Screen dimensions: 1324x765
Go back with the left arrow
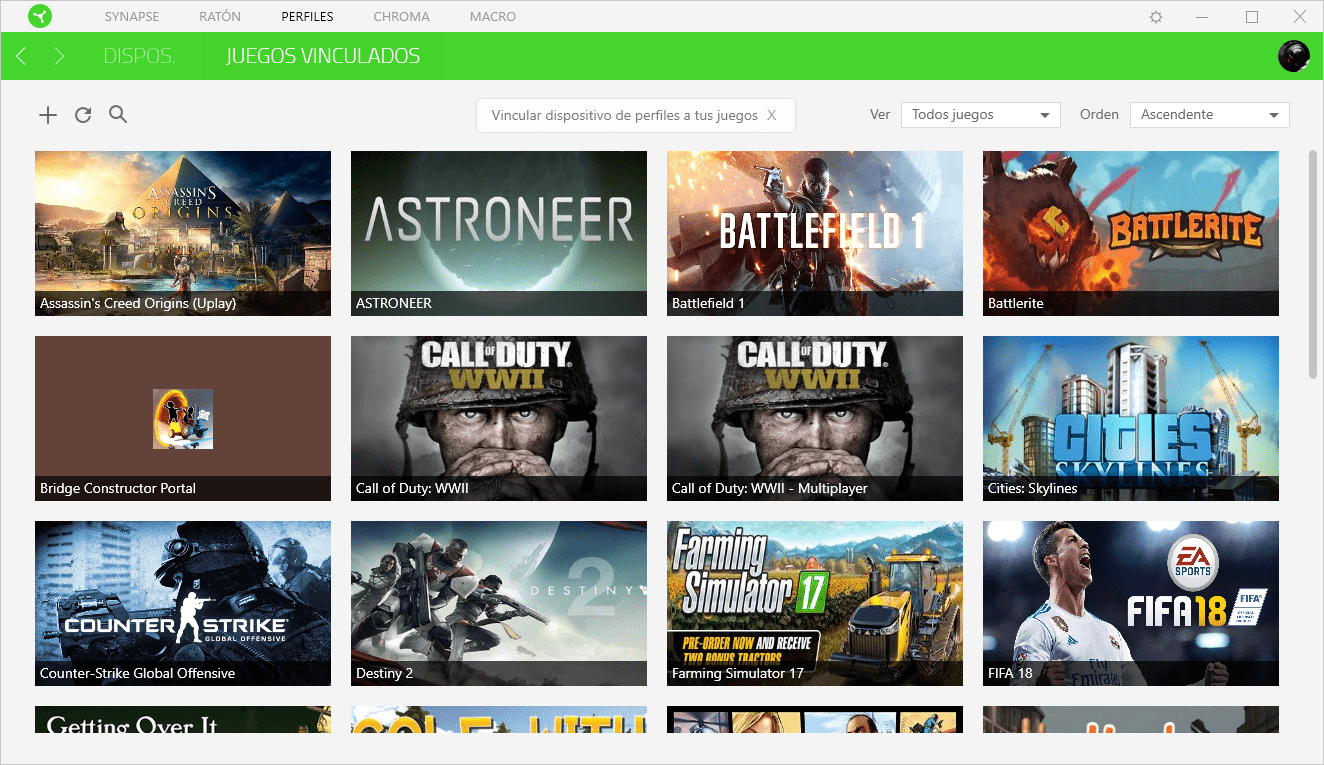click(x=21, y=56)
